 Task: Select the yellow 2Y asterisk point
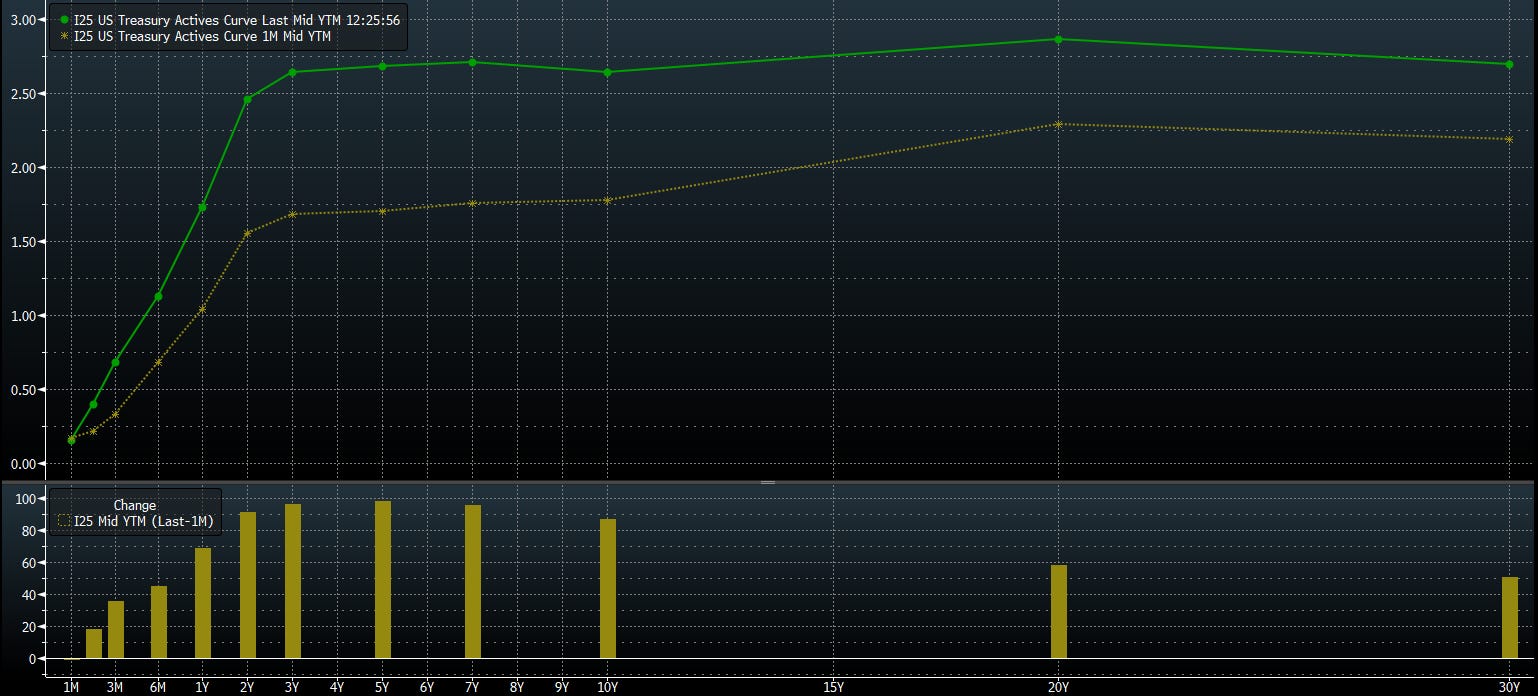pos(247,233)
